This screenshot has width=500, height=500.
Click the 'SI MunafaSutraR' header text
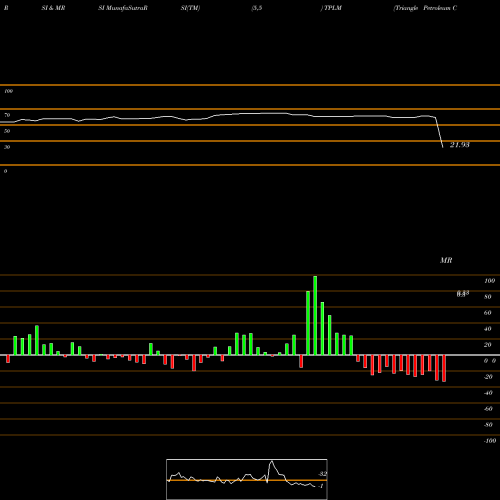pyautogui.click(x=123, y=8)
